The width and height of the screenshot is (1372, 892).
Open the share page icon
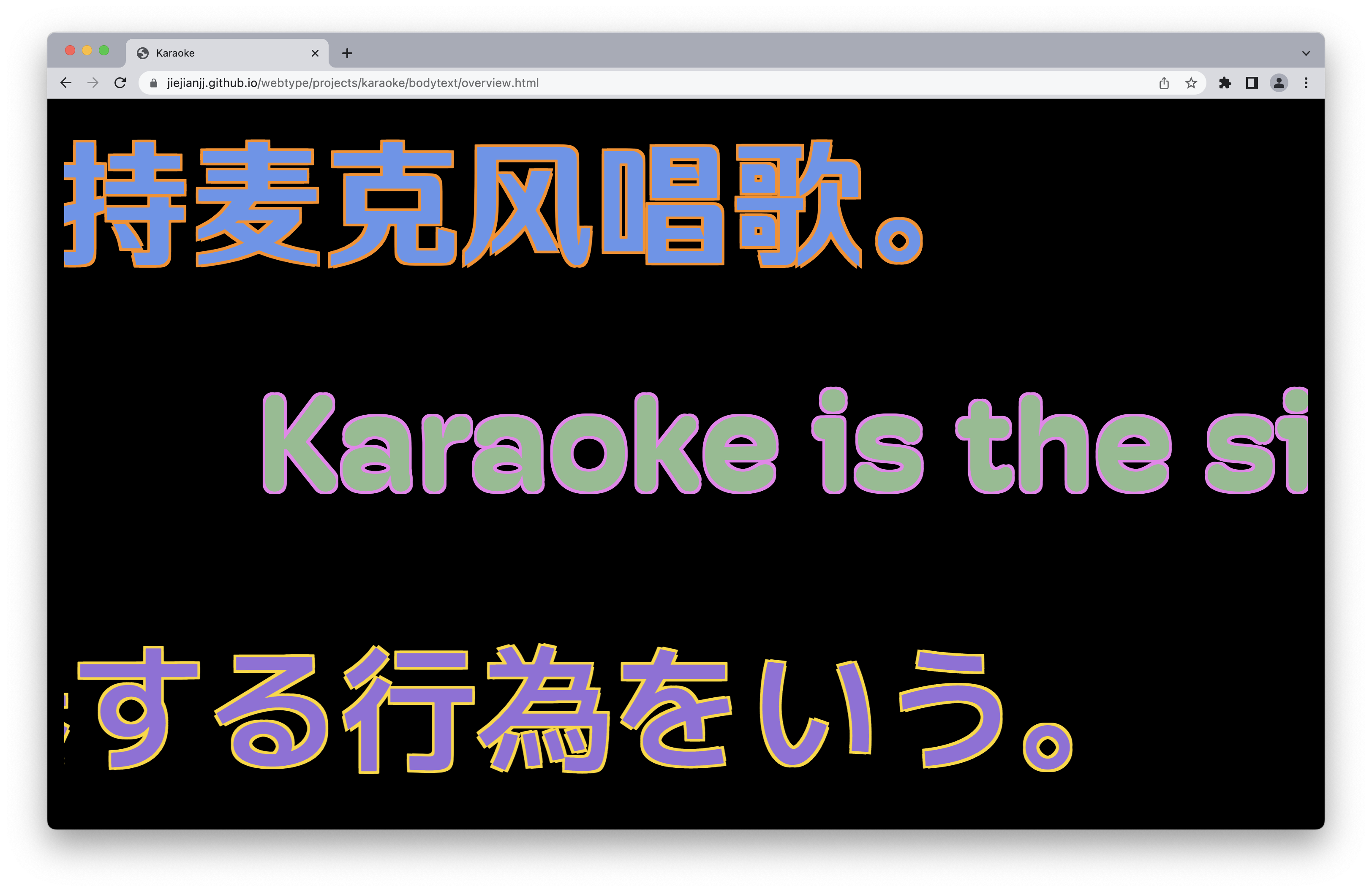point(1164,83)
